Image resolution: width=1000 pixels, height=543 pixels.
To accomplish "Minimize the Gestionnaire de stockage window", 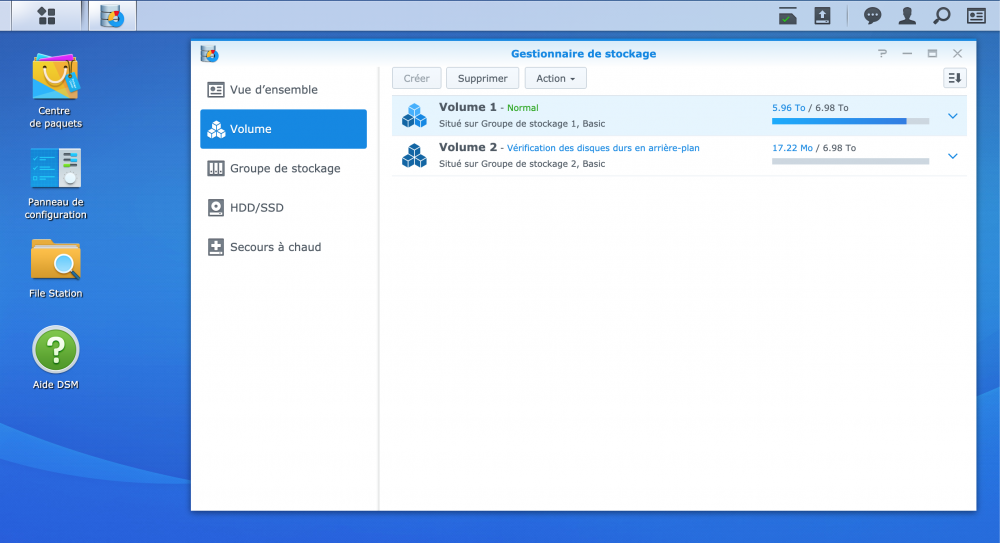I will [x=907, y=54].
